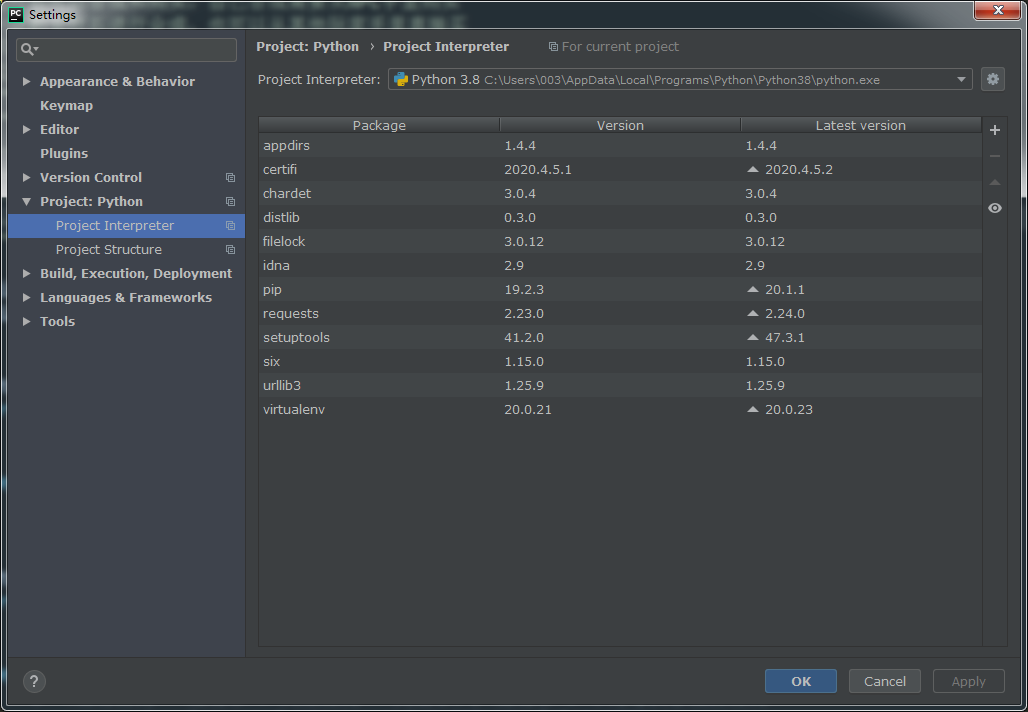
Task: Click the gear icon beside interpreter dropdown
Action: 993,79
